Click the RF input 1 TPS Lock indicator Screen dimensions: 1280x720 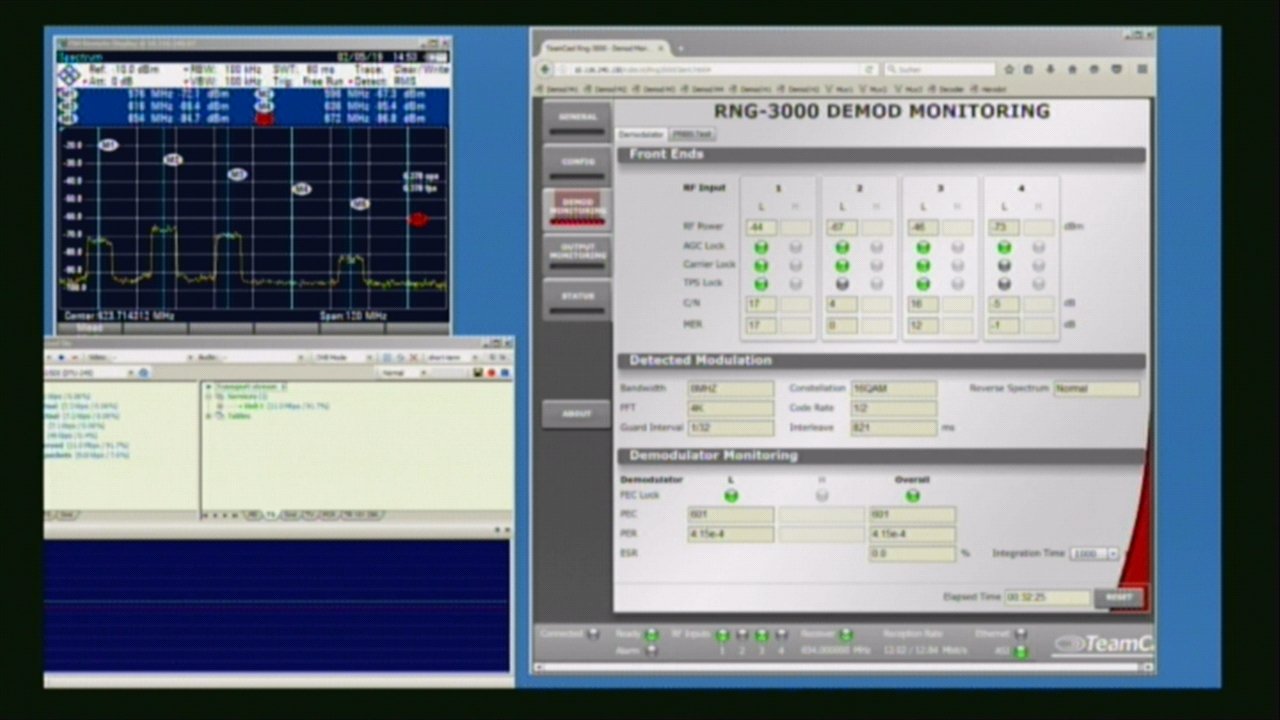[761, 283]
